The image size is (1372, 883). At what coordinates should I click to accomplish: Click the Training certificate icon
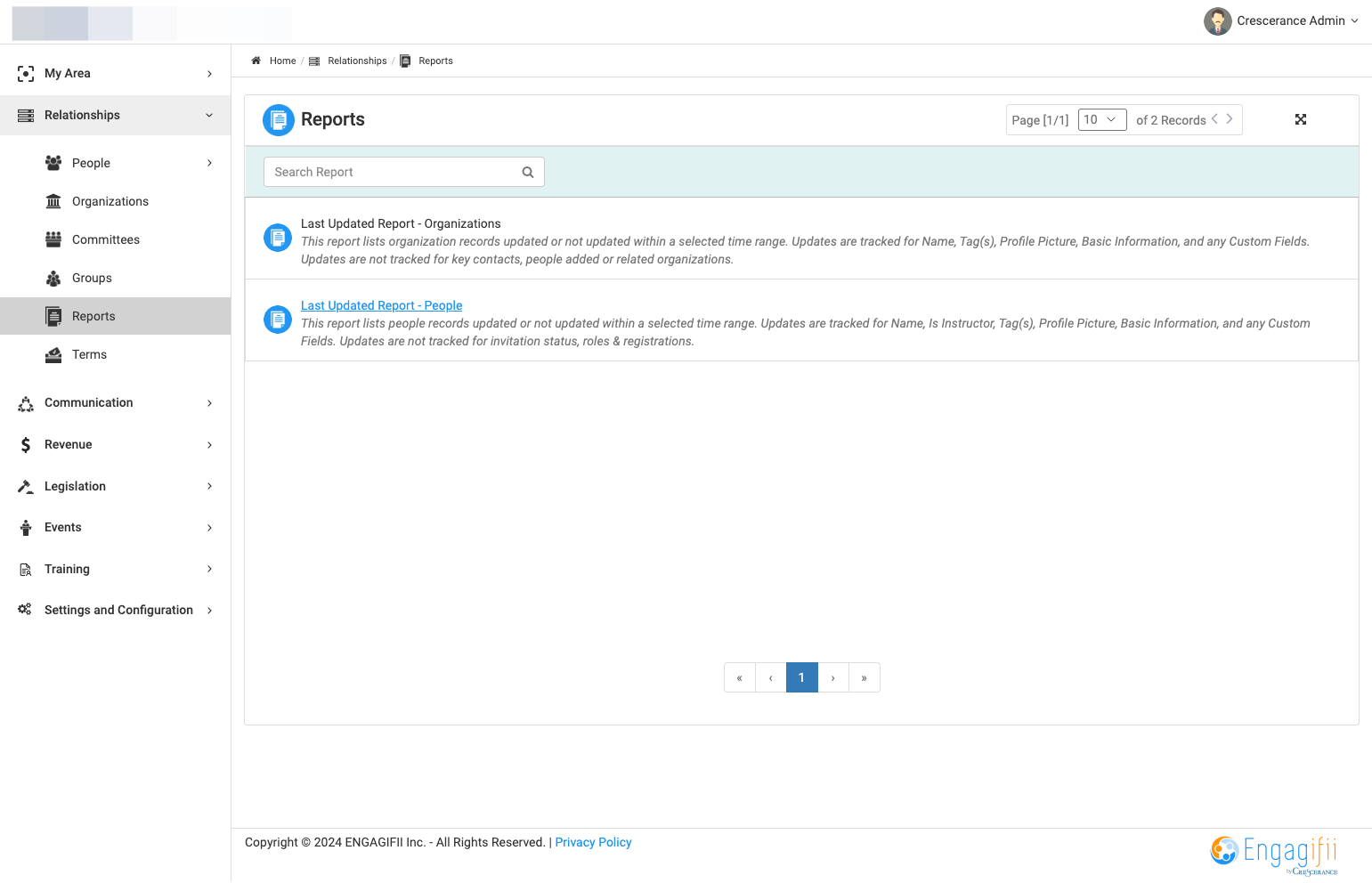26,570
